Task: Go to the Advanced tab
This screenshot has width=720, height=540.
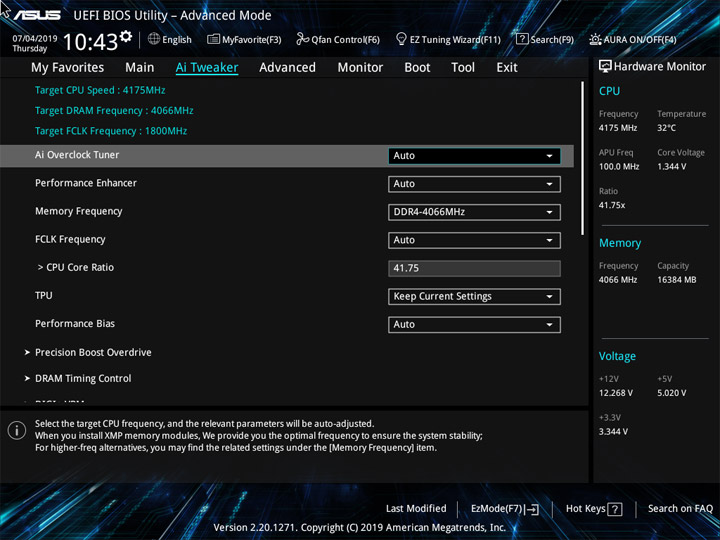Action: (x=287, y=68)
